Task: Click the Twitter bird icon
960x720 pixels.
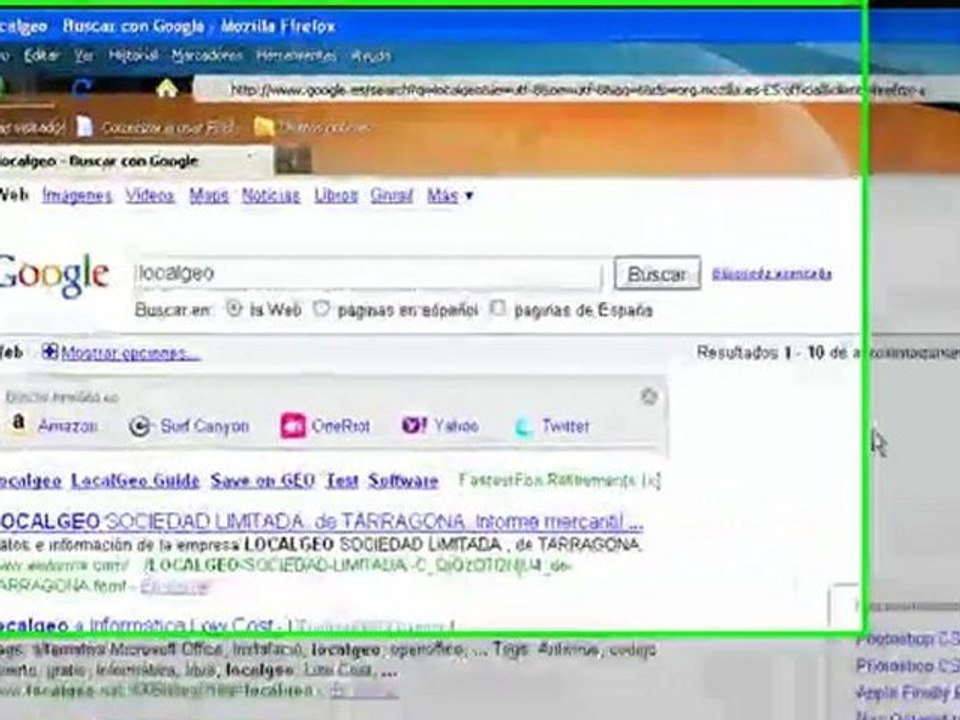Action: (x=523, y=427)
